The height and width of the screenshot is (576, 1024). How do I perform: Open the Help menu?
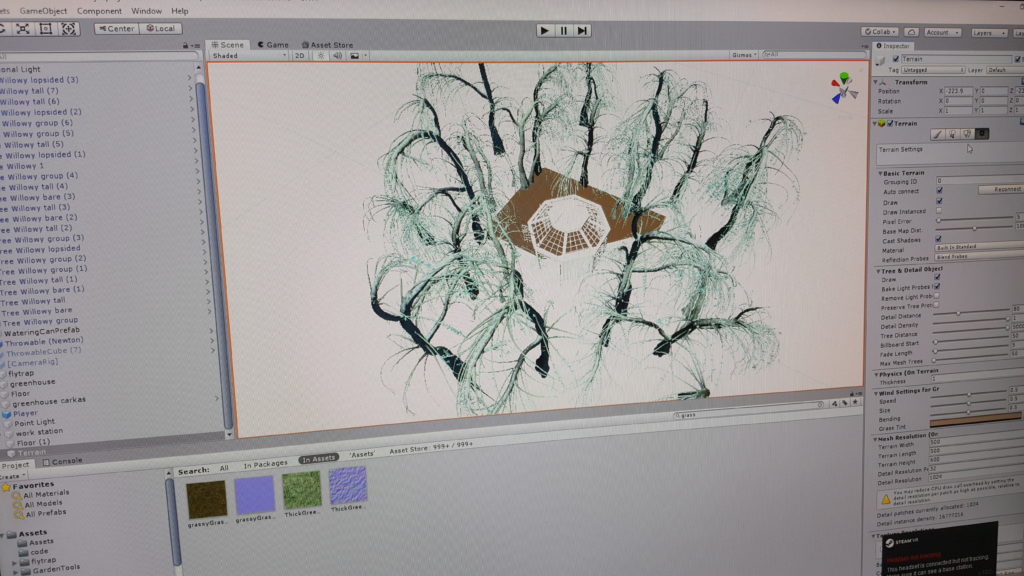pyautogui.click(x=180, y=11)
